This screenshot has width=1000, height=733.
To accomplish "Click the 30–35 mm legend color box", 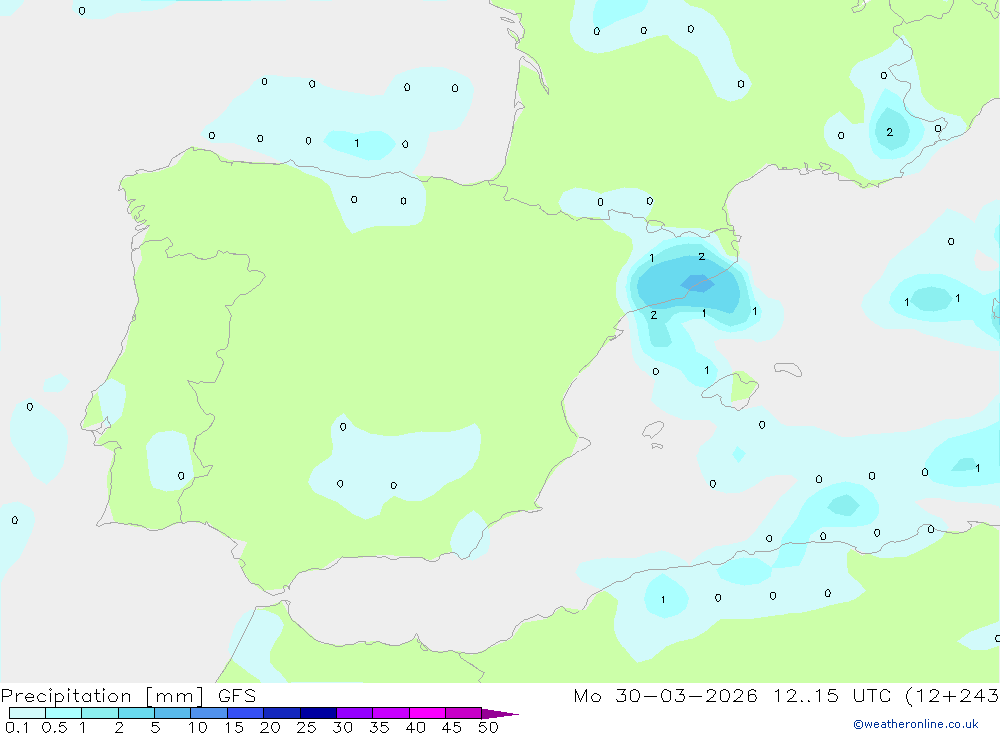I will point(355,713).
